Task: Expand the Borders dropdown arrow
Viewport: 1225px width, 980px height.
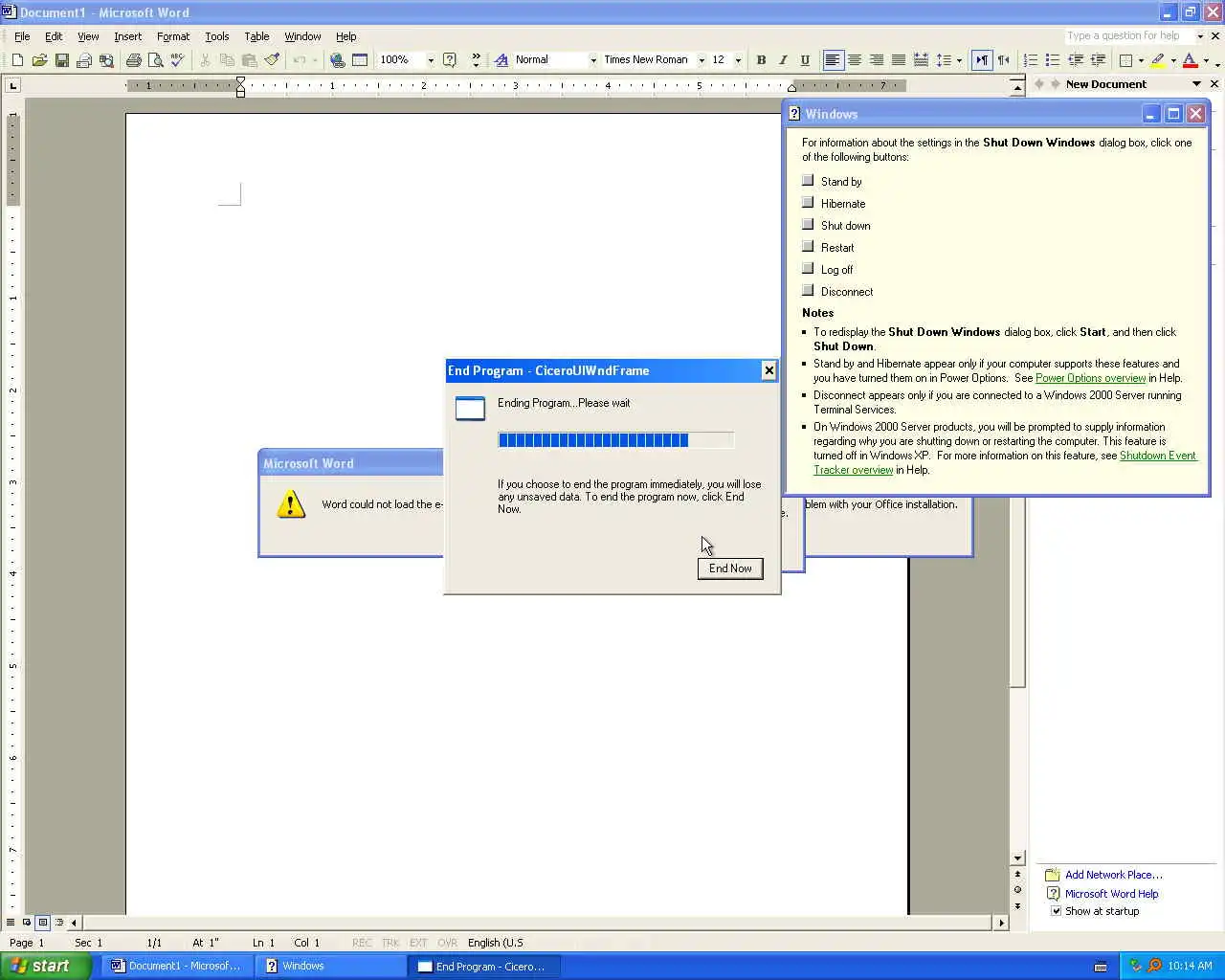Action: (x=1141, y=60)
